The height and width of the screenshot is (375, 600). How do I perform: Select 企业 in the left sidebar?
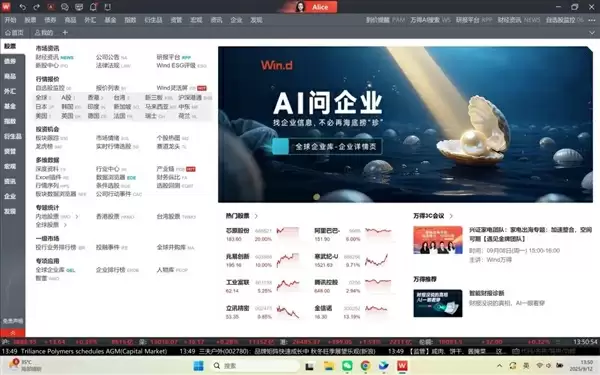tap(10, 196)
